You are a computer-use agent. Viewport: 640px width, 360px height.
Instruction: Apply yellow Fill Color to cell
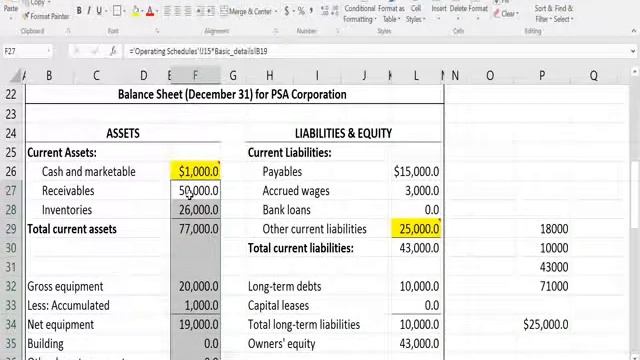pyautogui.click(x=136, y=11)
